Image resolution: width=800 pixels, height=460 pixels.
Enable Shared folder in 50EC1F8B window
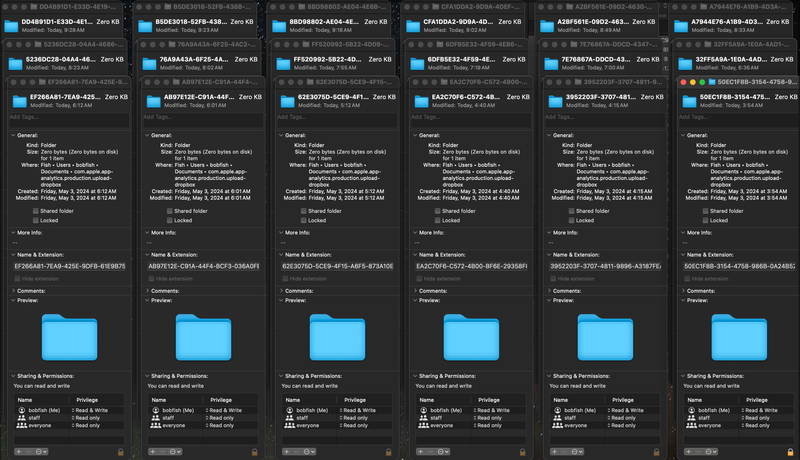[705, 211]
